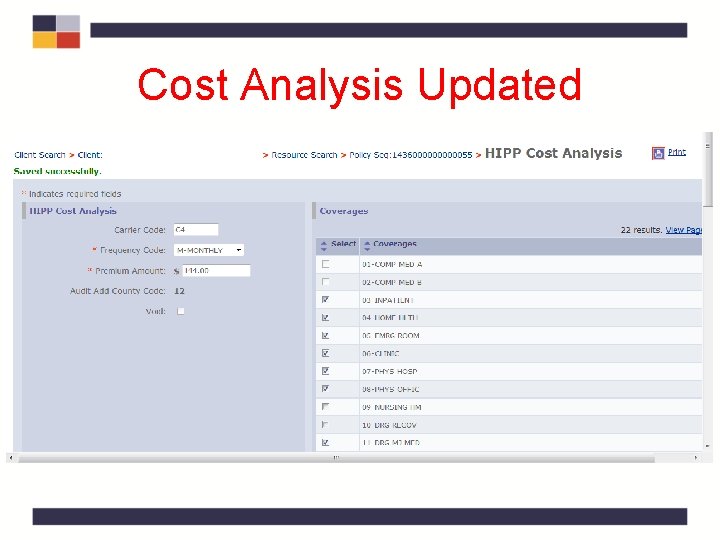Uncheck the 04-HOME HLTH checkbox
Viewport: 720px width, 540px height.
[326, 318]
